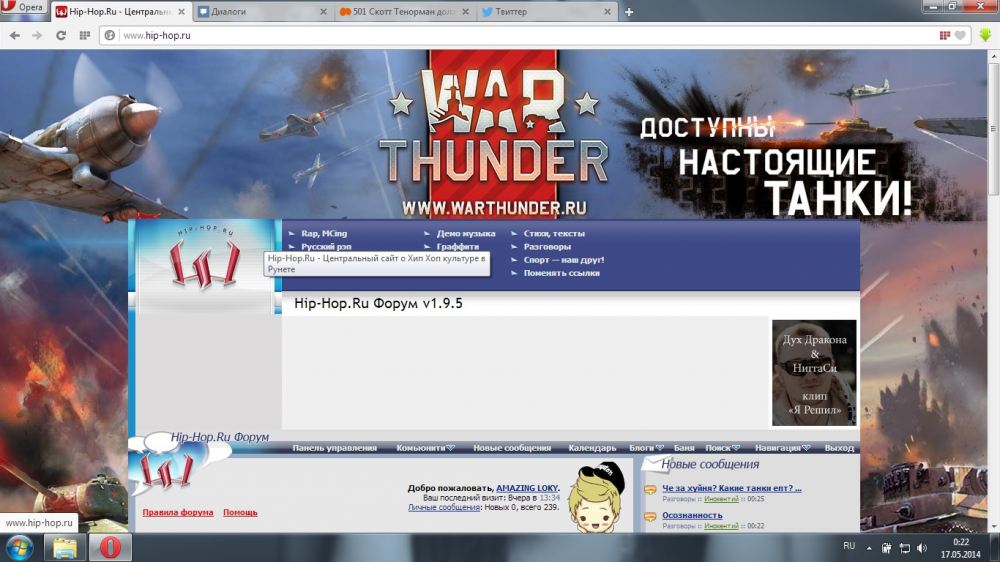Open the Правила форума link
This screenshot has width=1000, height=562.
(178, 512)
